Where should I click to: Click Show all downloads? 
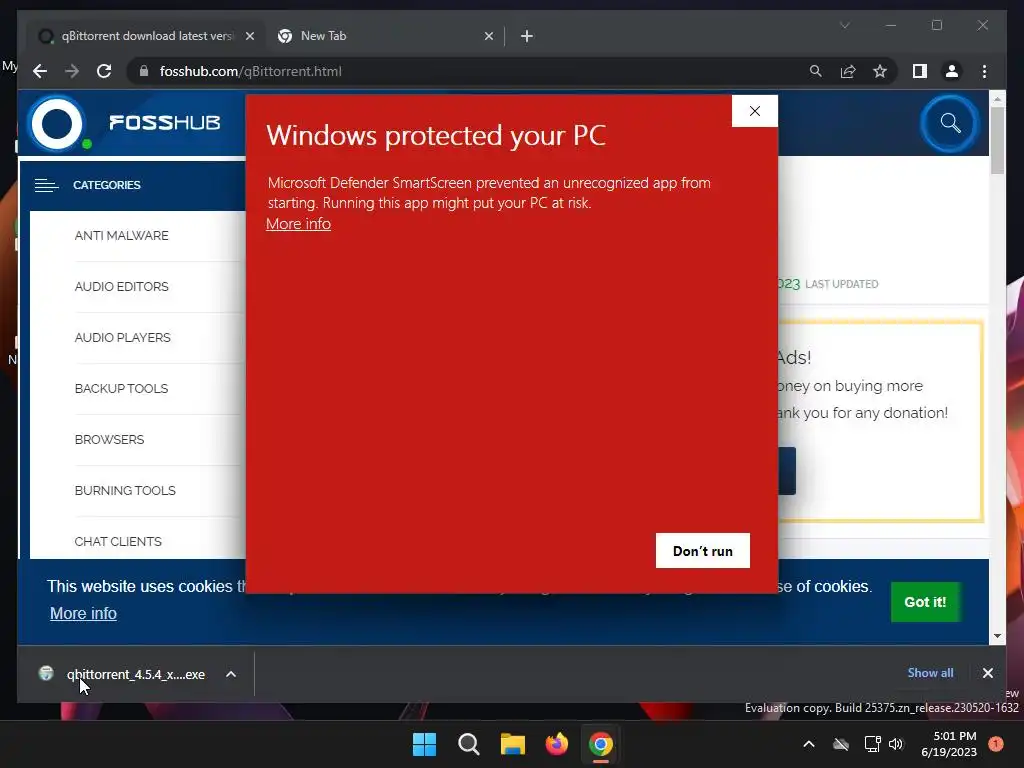(x=930, y=673)
